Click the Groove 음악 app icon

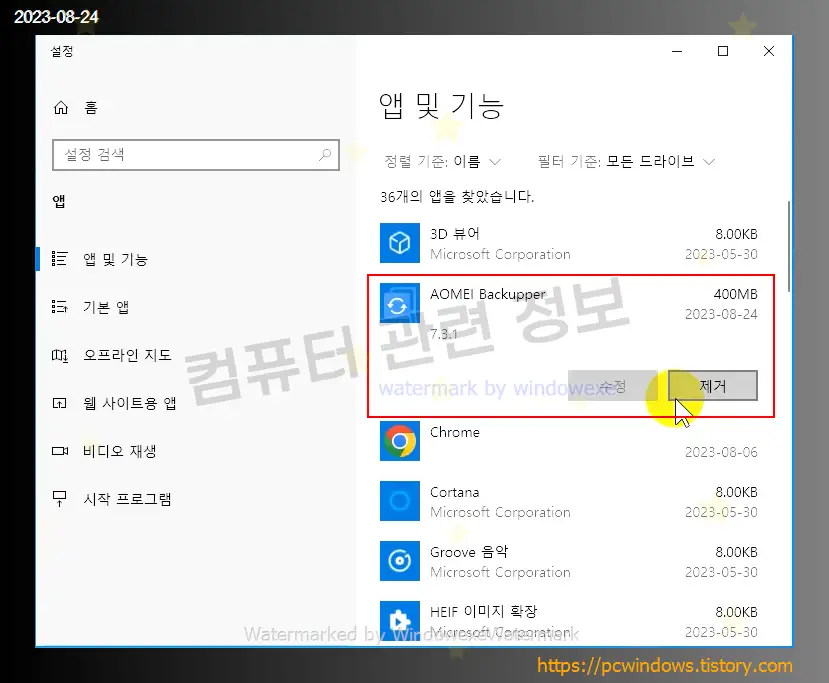400,561
